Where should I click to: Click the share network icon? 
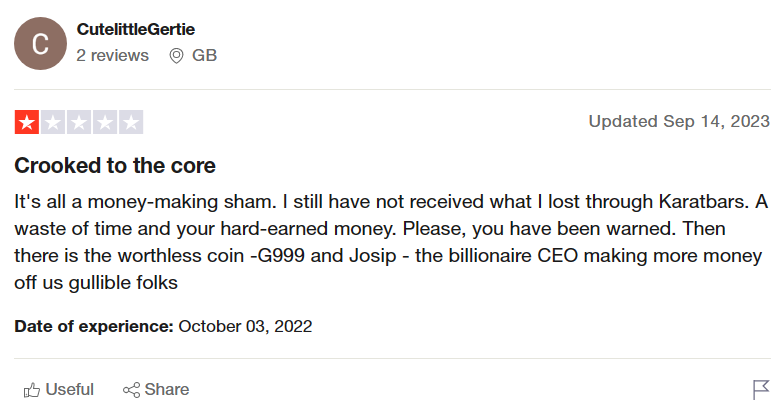pyautogui.click(x=131, y=390)
